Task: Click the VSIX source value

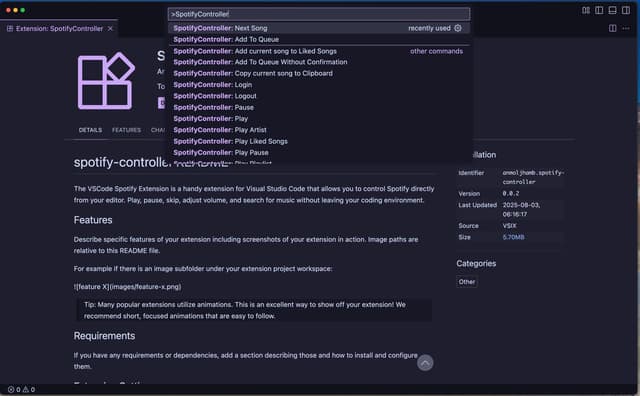Action: tap(509, 226)
